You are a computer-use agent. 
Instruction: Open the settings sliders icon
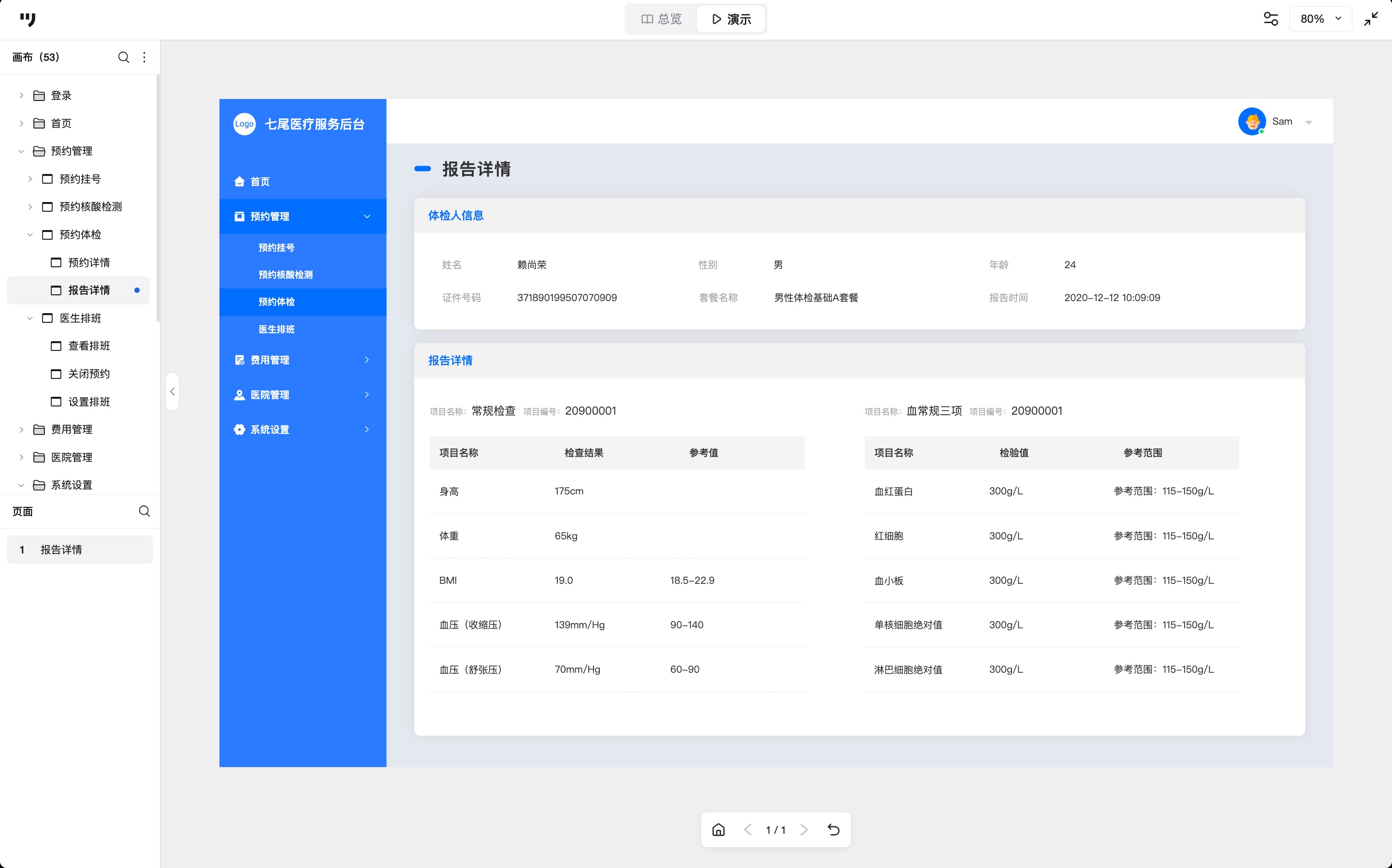(1270, 19)
